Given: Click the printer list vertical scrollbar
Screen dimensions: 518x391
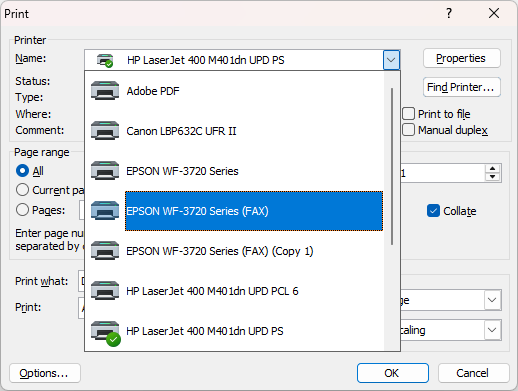Looking at the screenshot, I should [392, 167].
